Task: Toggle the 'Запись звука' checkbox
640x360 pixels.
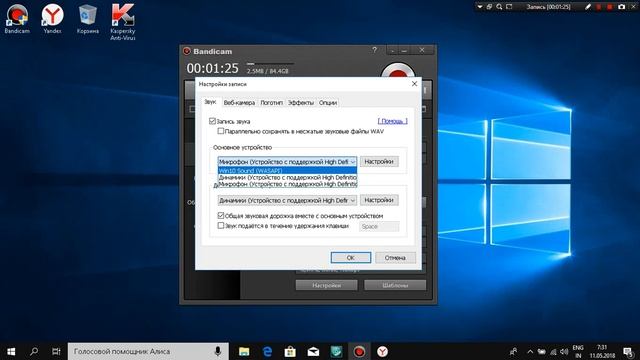Action: point(212,121)
